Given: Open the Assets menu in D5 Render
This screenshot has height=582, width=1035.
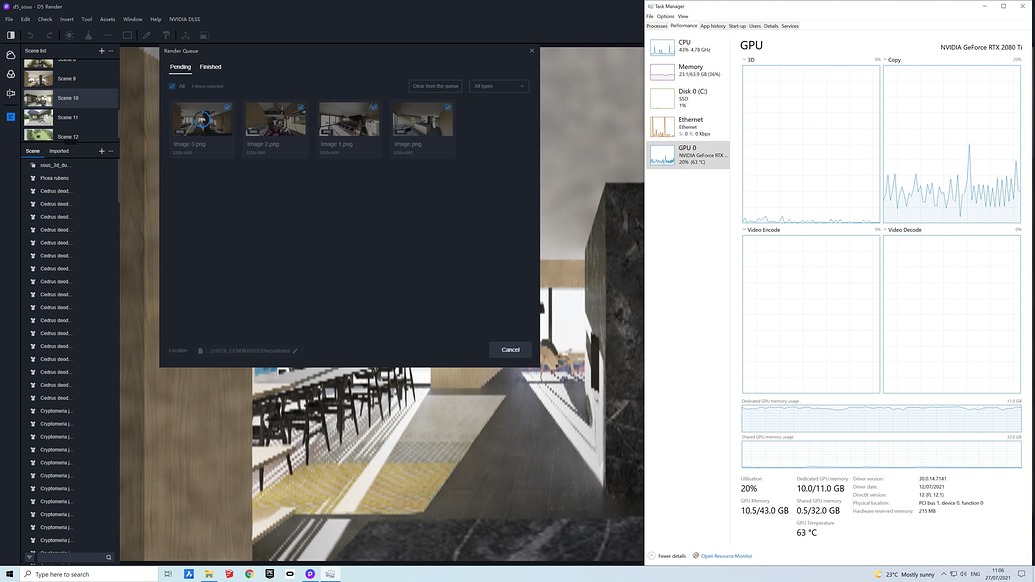Looking at the screenshot, I should tap(107, 19).
